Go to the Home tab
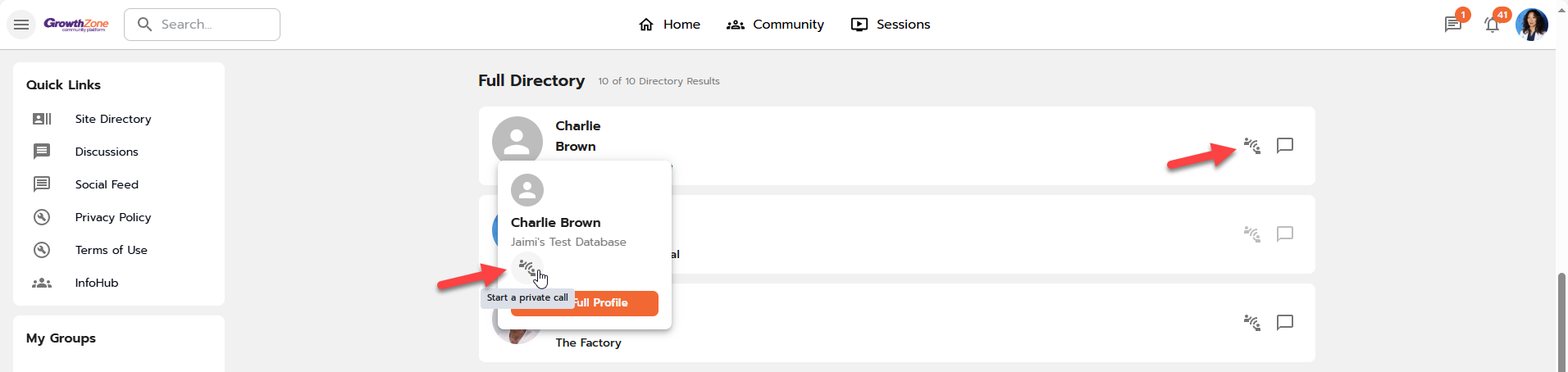1568x372 pixels. click(669, 25)
